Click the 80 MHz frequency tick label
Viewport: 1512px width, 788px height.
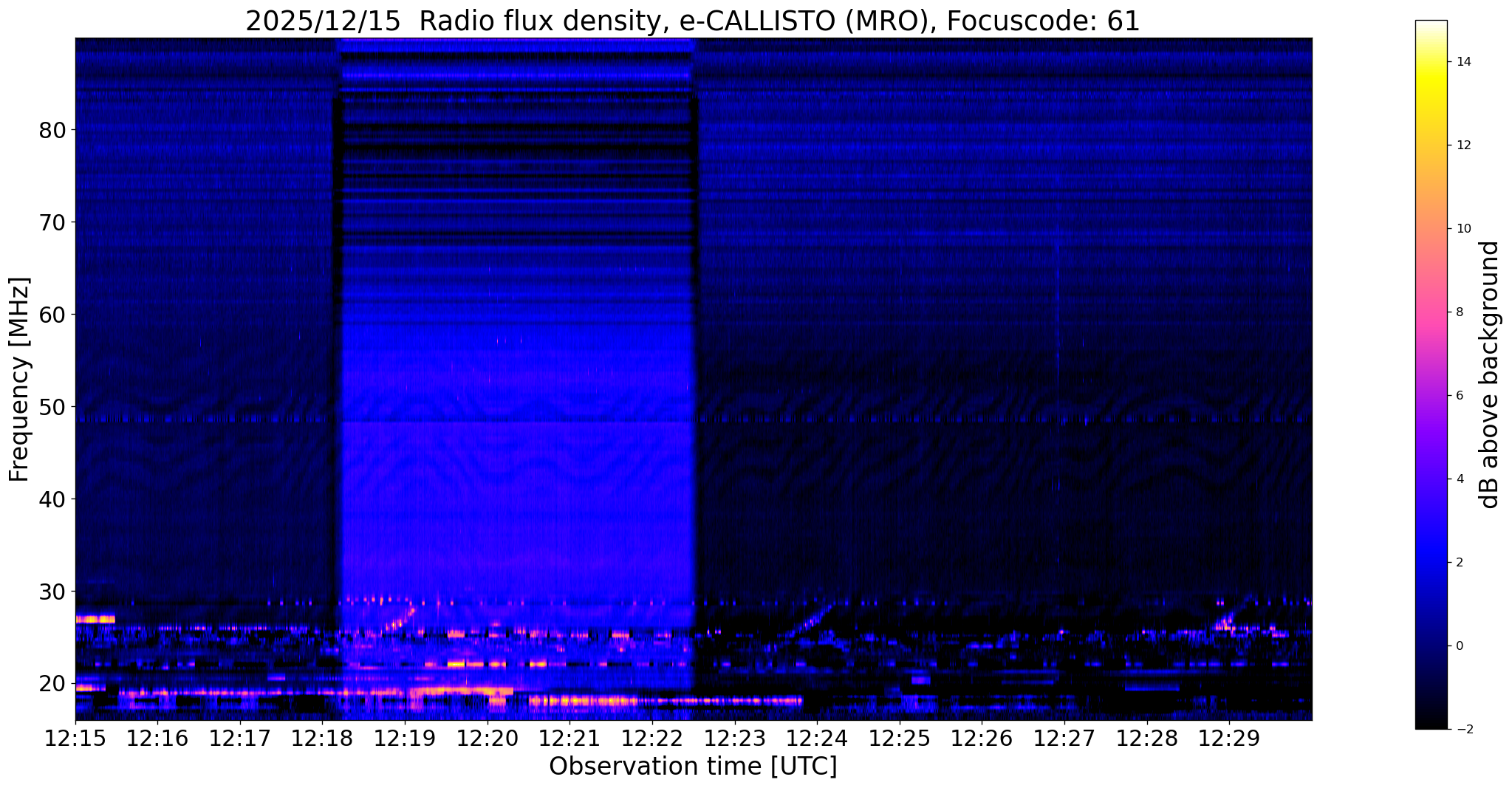click(52, 129)
